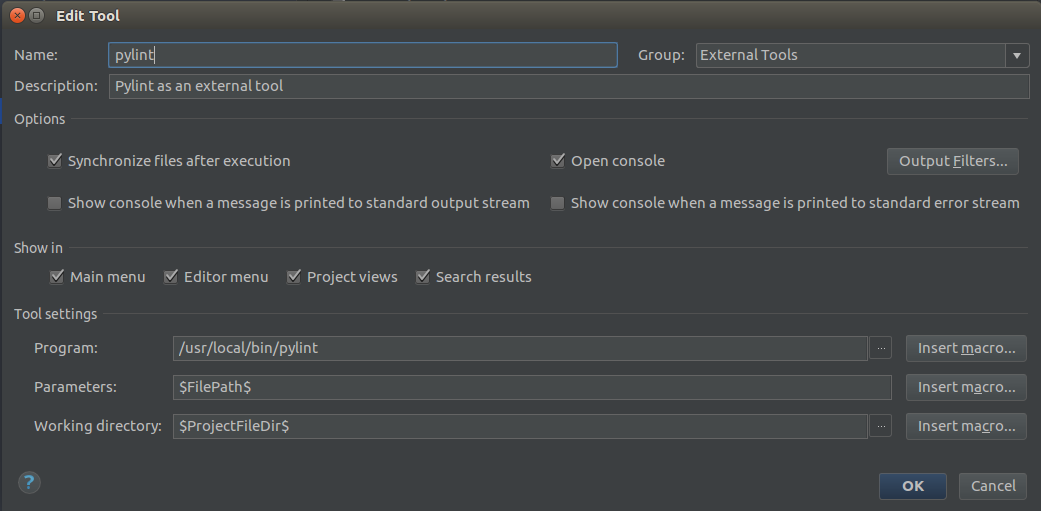This screenshot has width=1041, height=511.
Task: Uncheck the Open console checkbox
Action: coord(558,161)
